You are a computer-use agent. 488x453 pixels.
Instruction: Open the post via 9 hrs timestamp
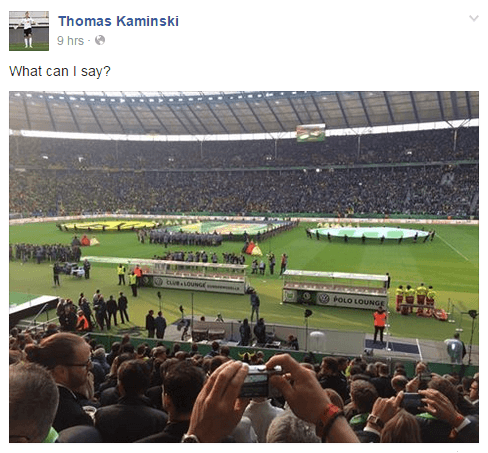(70, 41)
